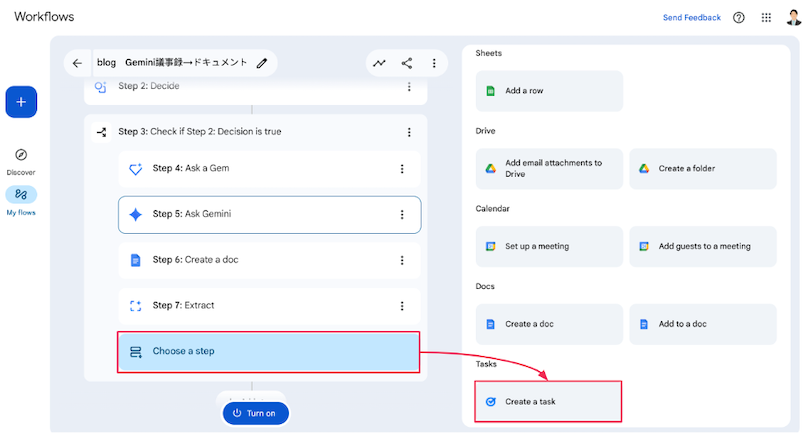Click the Workflows title
The width and height of the screenshot is (804, 434).
click(44, 16)
